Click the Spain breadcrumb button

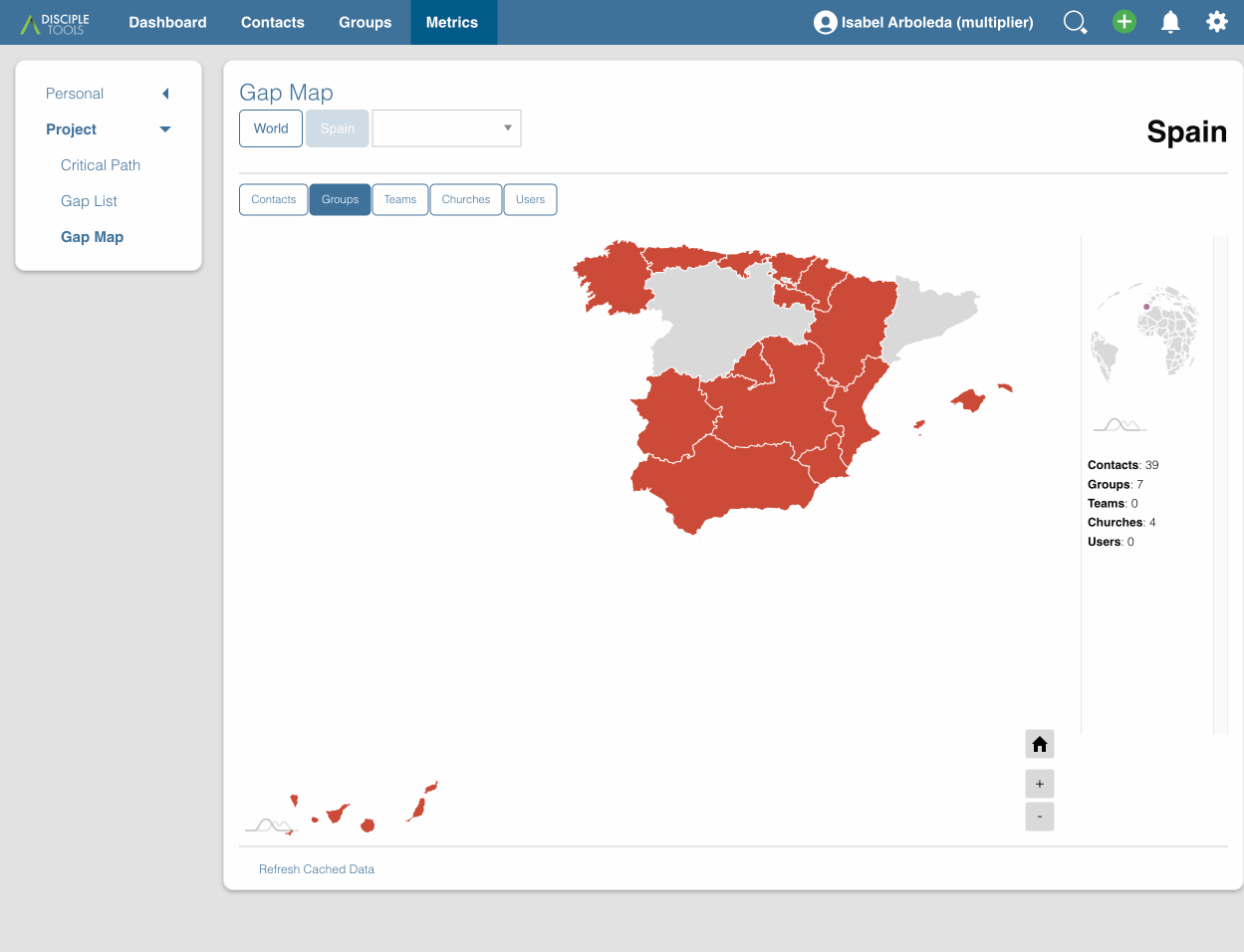(x=338, y=128)
